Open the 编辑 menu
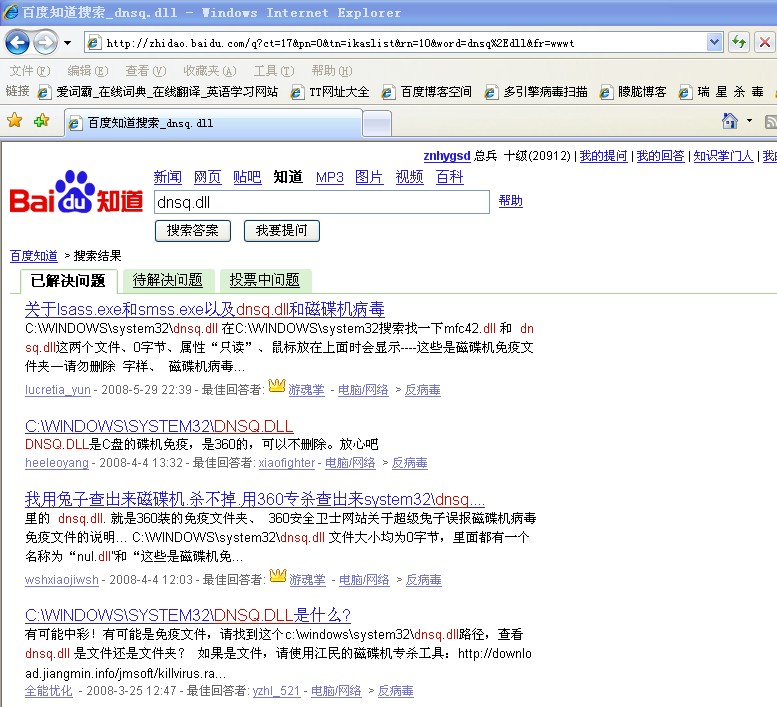This screenshot has width=777, height=707. [x=88, y=71]
